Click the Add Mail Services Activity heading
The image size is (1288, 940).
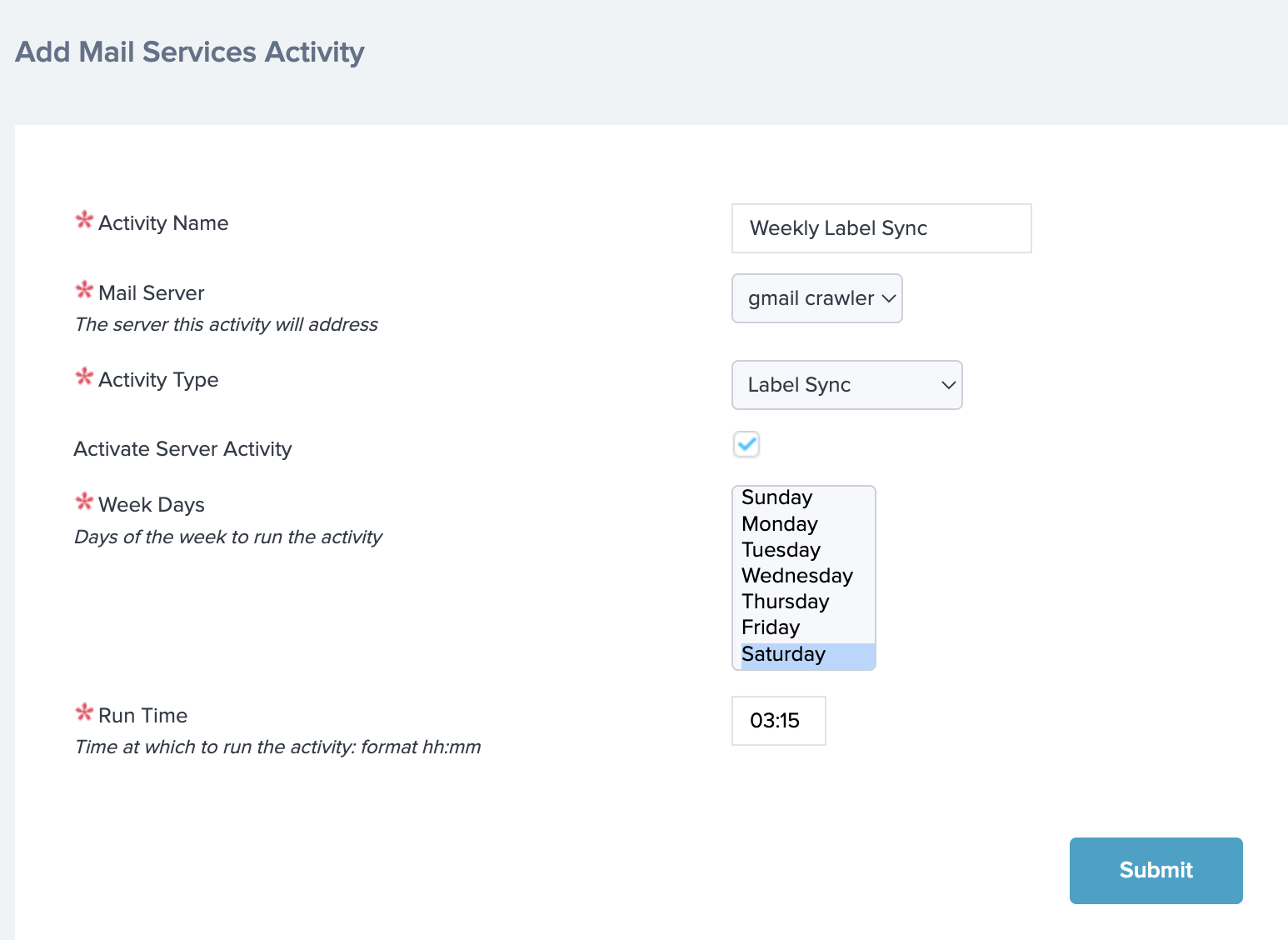point(190,52)
